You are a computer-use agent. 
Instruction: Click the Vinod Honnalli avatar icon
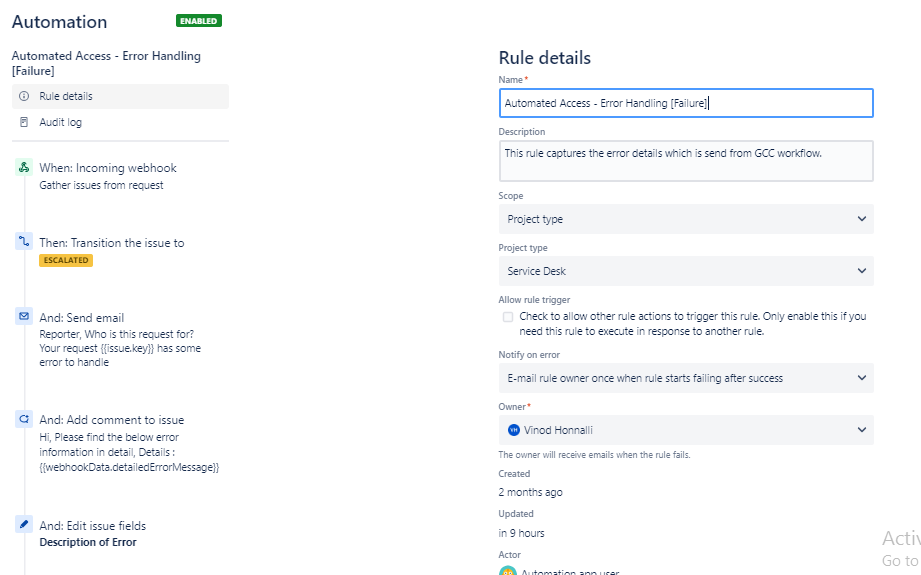coord(513,430)
